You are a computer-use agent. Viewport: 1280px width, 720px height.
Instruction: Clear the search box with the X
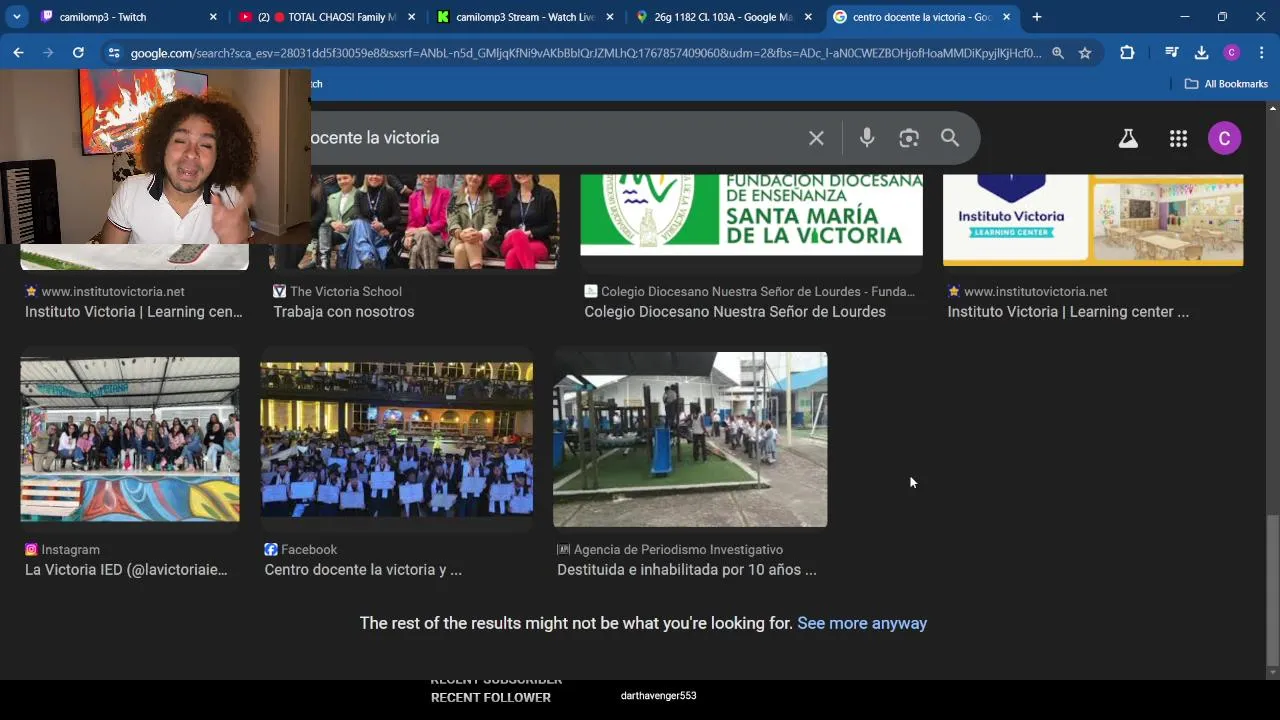coord(816,138)
